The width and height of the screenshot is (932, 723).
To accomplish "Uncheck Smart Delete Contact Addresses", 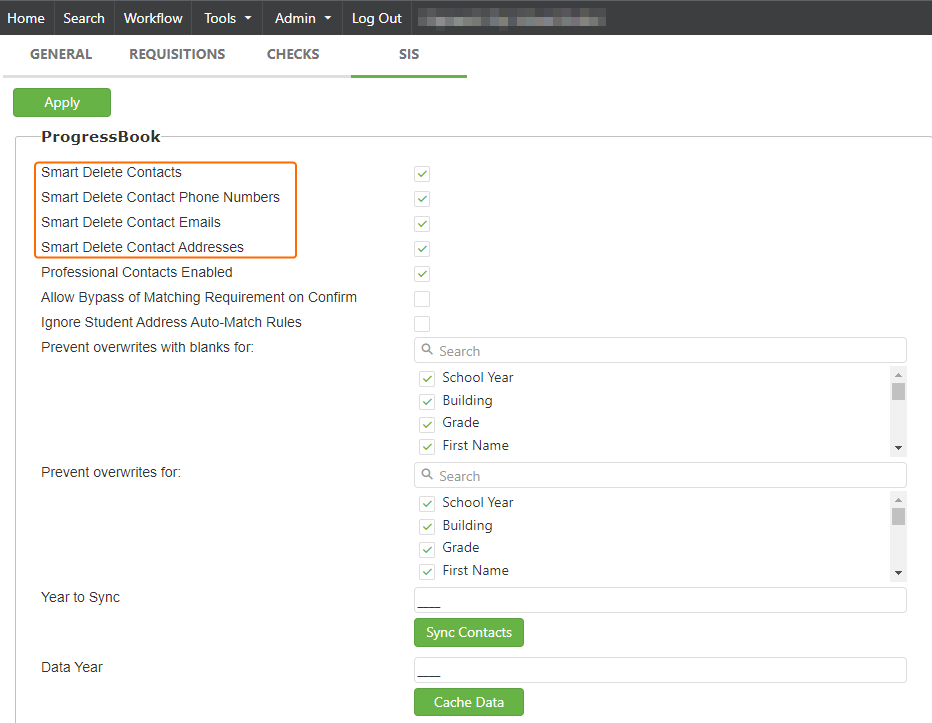I will [422, 249].
